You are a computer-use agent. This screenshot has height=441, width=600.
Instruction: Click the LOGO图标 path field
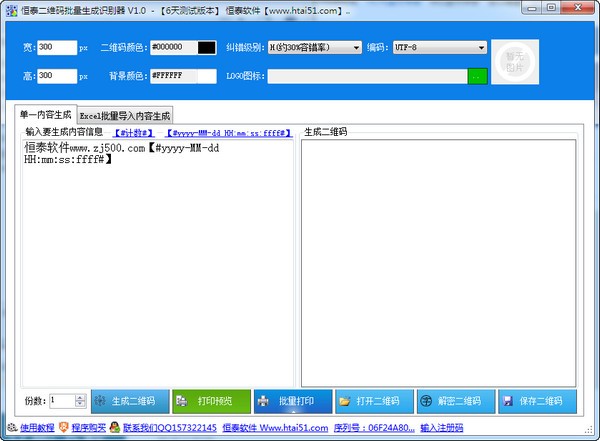(x=367, y=76)
